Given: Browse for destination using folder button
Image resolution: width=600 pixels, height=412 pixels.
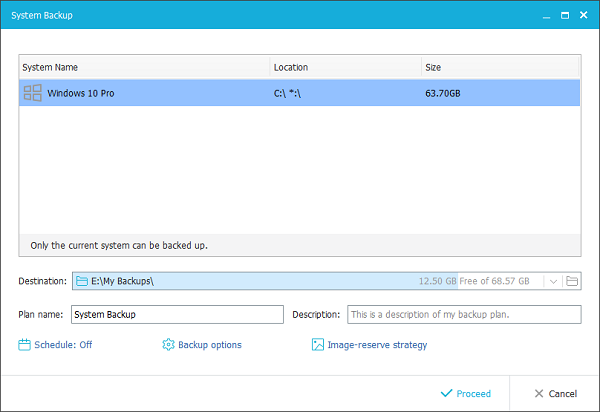Looking at the screenshot, I should point(572,281).
